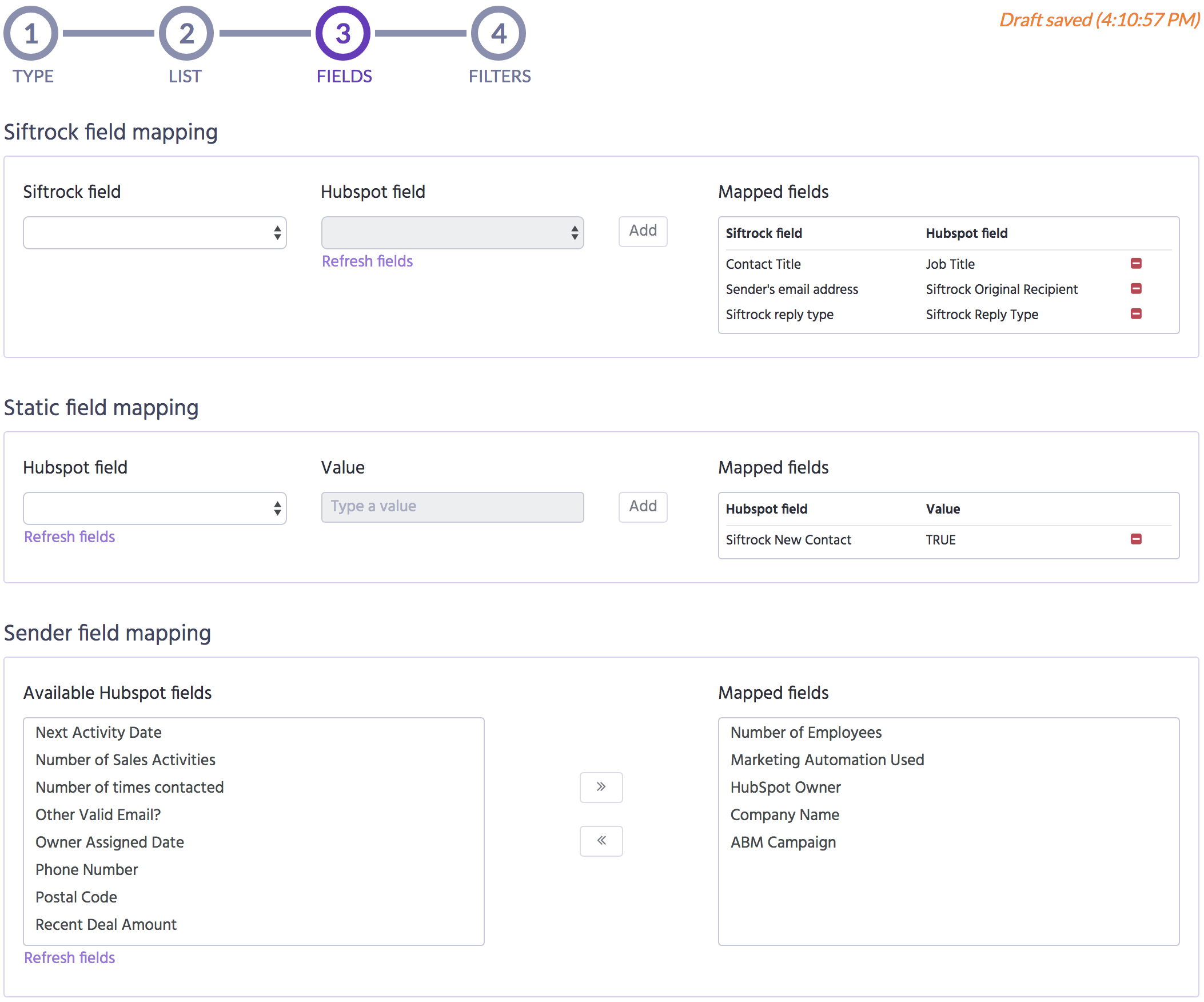The width and height of the screenshot is (1204, 1002).
Task: Click Add button in Static field mapping
Action: click(643, 507)
